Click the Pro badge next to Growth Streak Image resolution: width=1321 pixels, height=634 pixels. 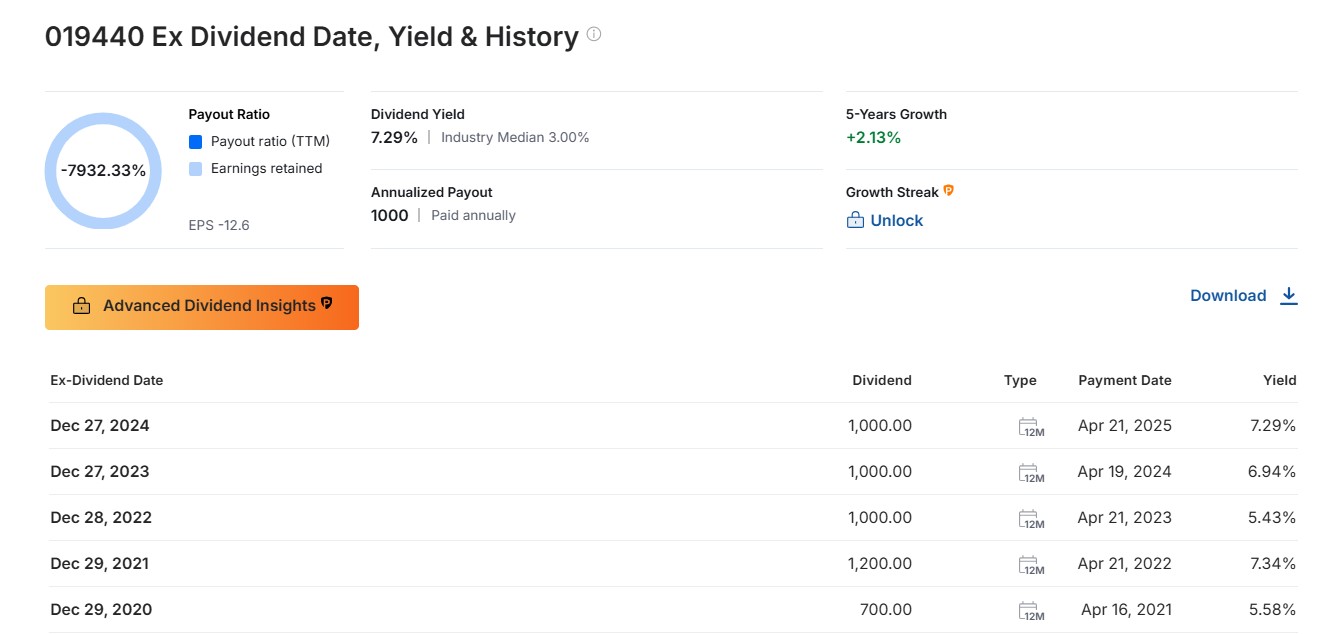point(949,190)
